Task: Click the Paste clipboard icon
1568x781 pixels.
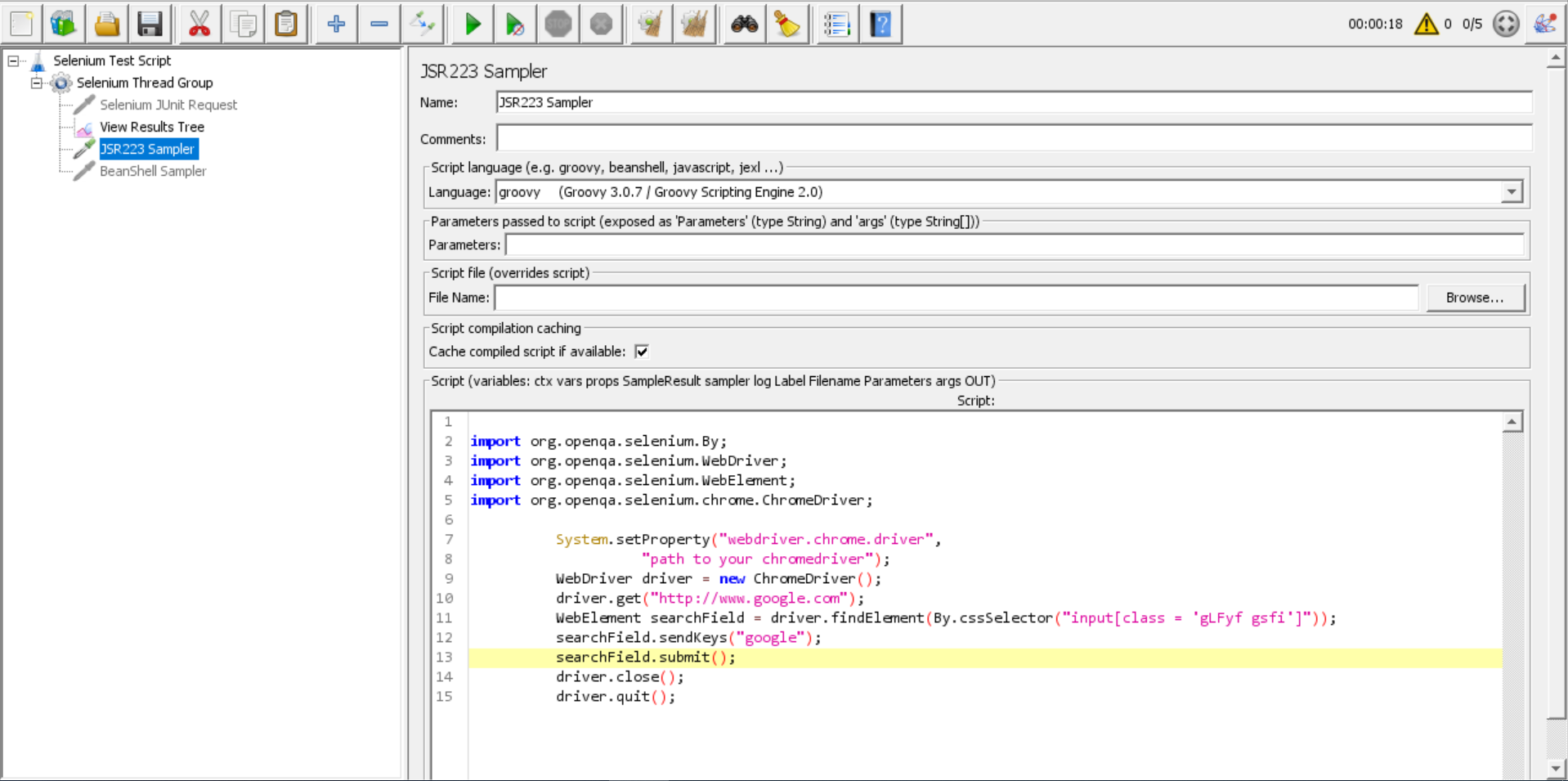Action: [286, 24]
